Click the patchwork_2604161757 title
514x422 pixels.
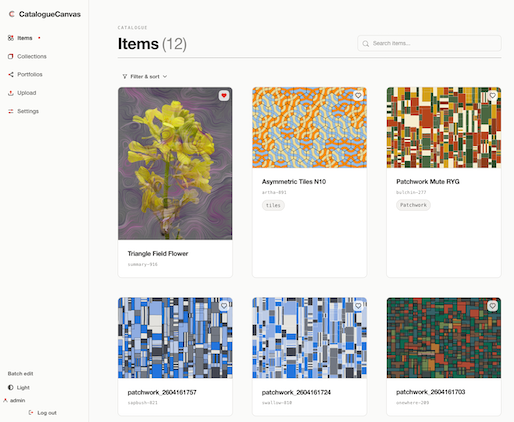162,392
